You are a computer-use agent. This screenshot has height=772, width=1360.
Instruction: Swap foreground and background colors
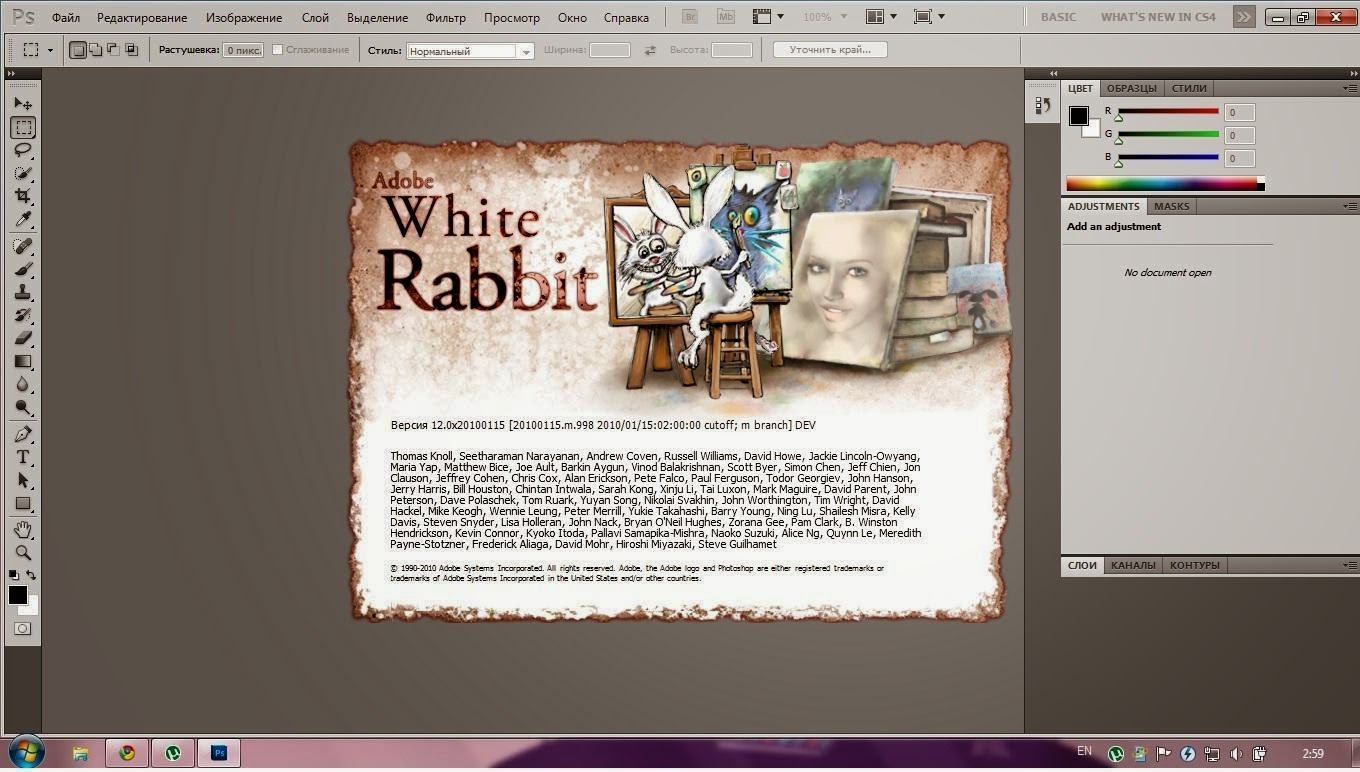(x=31, y=575)
